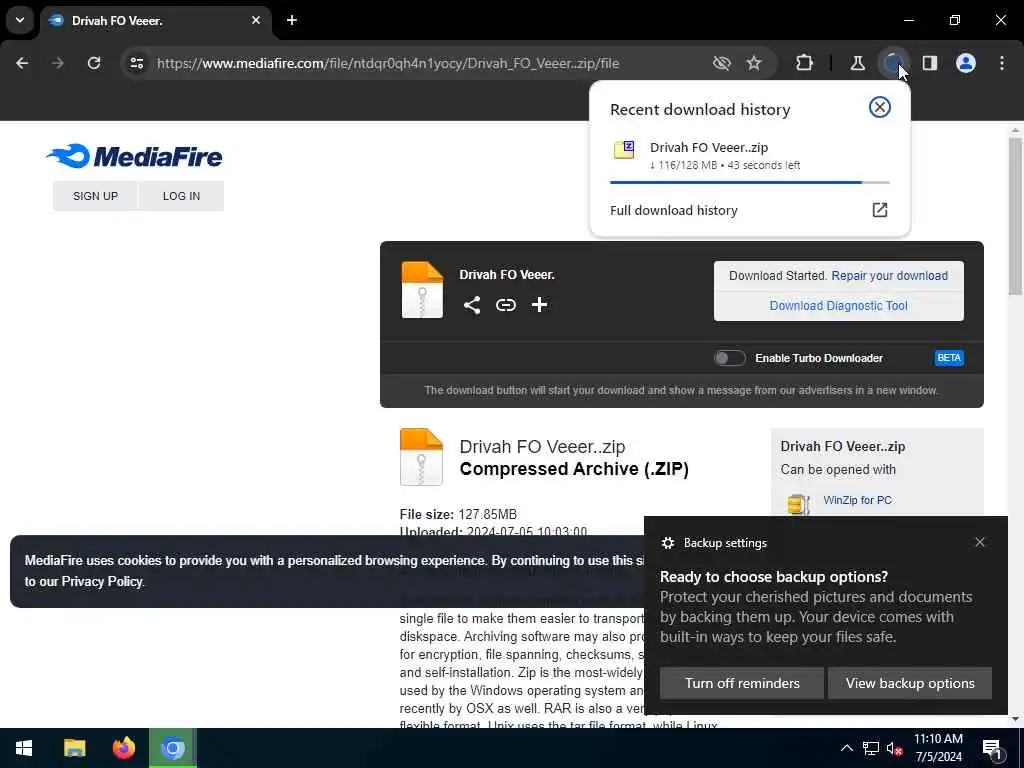Click the Chrome downloads progress icon

(x=893, y=63)
